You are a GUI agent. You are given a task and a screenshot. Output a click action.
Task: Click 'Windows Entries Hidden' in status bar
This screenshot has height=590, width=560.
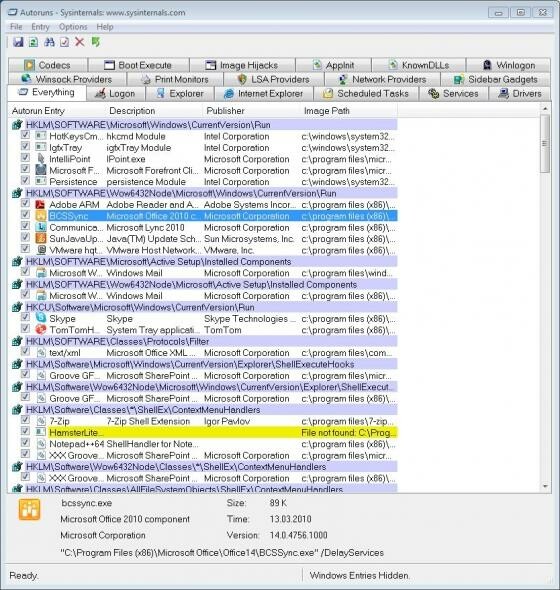click(x=359, y=575)
